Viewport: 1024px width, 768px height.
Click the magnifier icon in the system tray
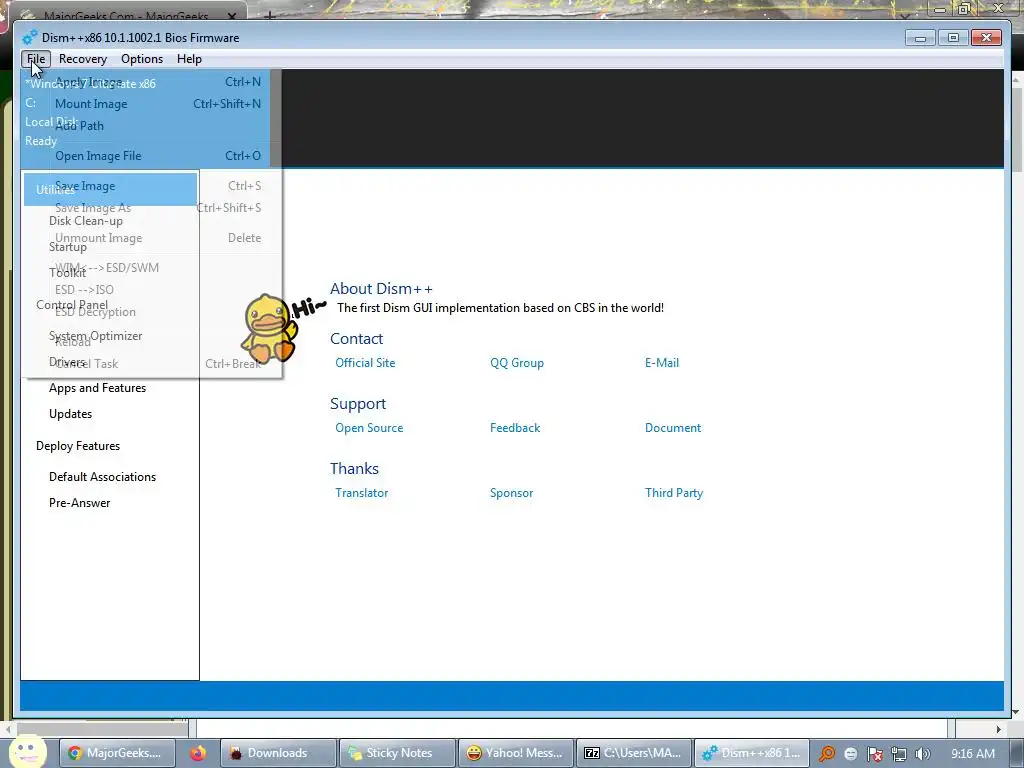click(827, 754)
